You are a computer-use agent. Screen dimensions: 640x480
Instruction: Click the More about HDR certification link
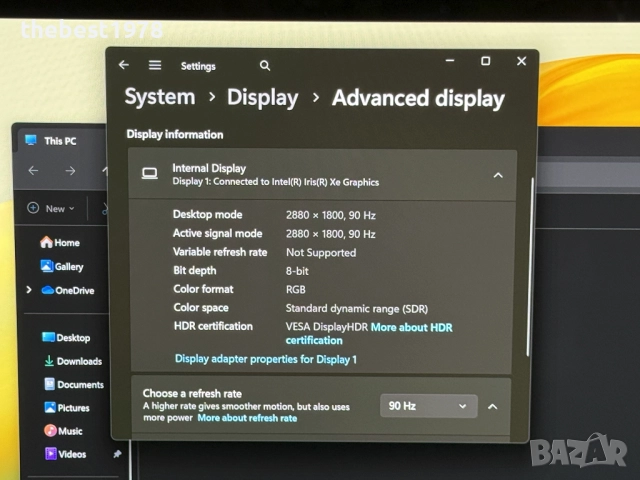411,327
